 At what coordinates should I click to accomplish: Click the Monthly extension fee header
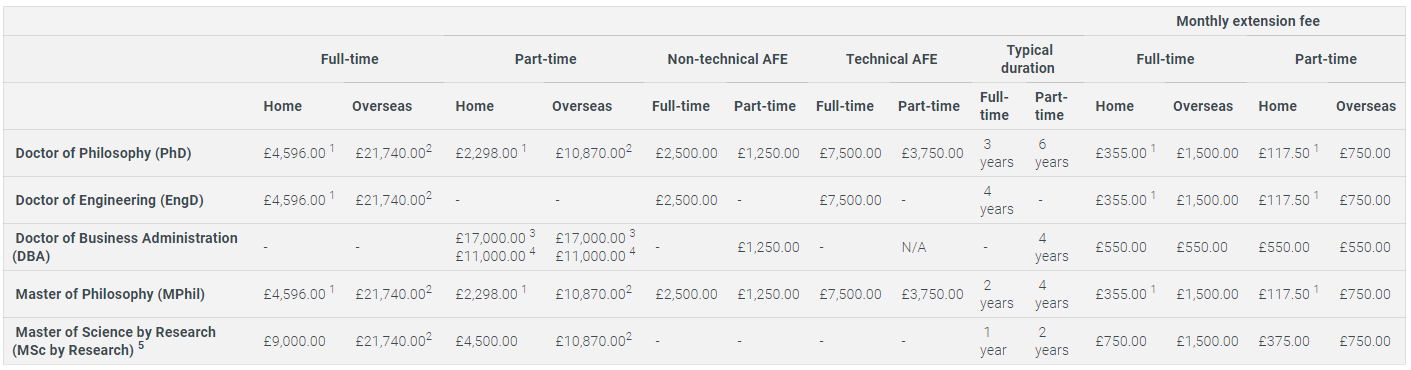pos(1248,21)
